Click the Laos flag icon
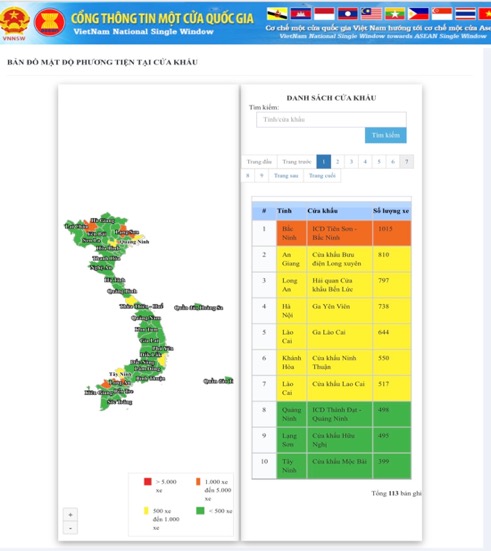 click(348, 14)
